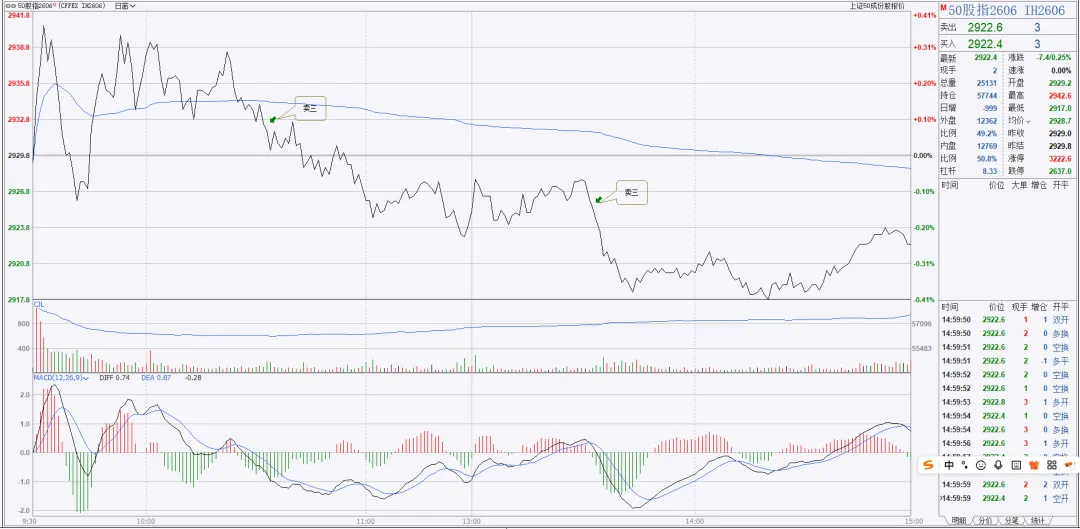This screenshot has height=529, width=1080.
Task: Open the 日面 period dropdown in chart header
Action: (125, 6)
